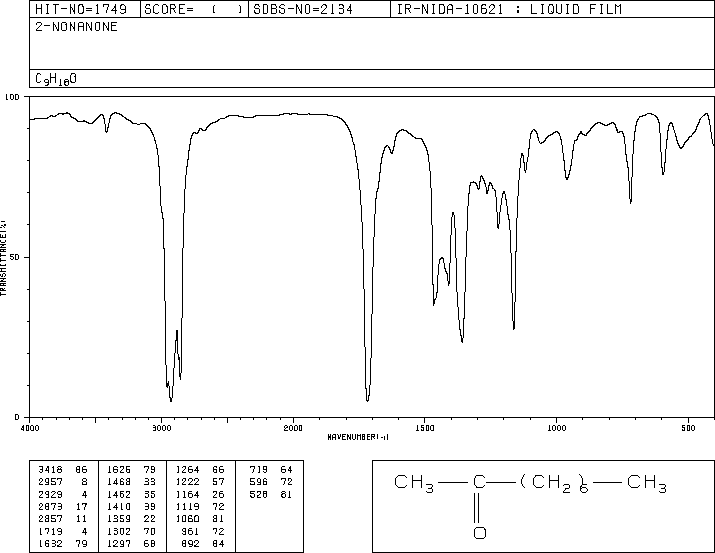
Task: Select peak table row 1468 33
Action: [131, 481]
